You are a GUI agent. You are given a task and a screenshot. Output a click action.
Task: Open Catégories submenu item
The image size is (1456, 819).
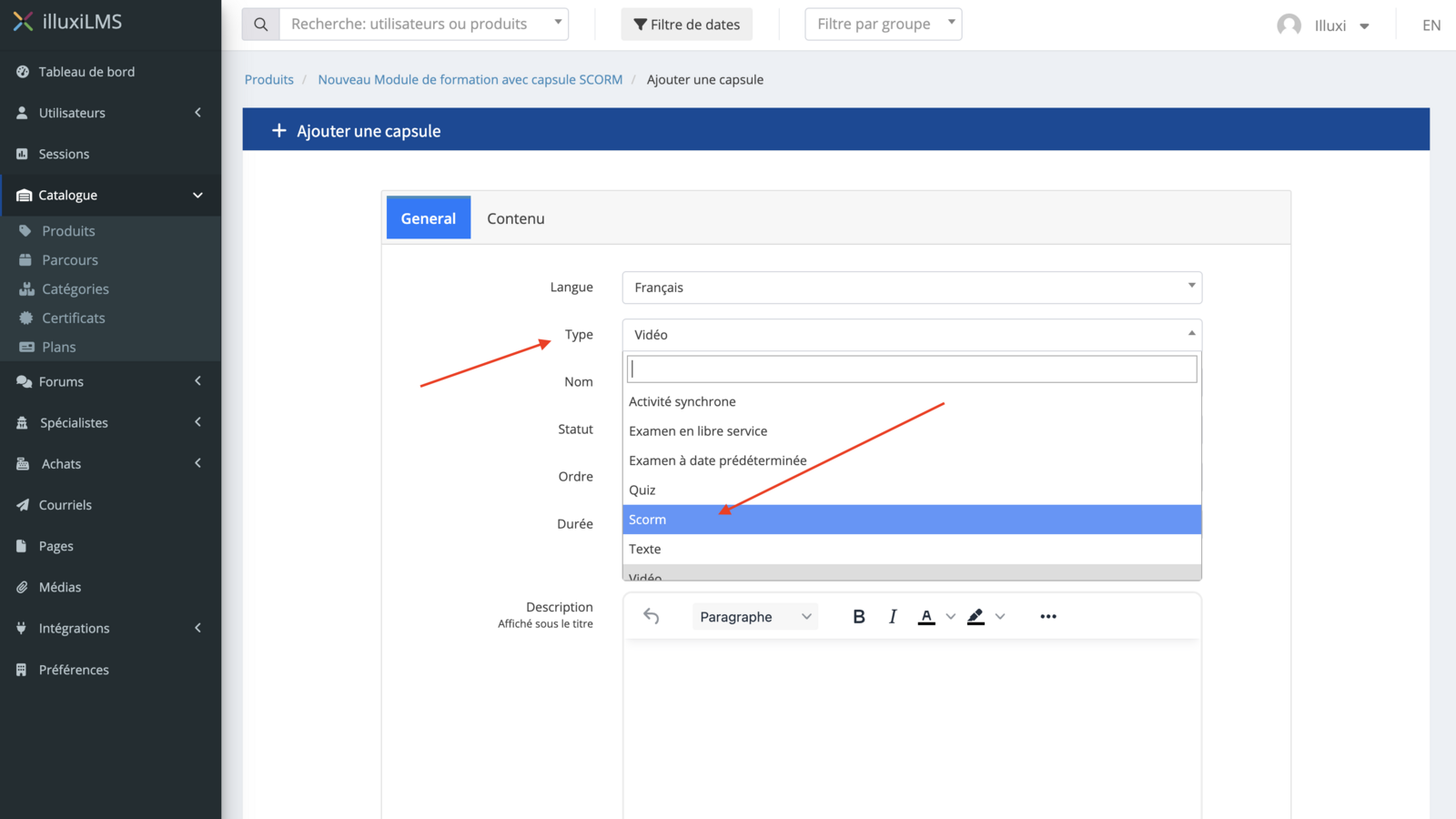click(x=76, y=289)
